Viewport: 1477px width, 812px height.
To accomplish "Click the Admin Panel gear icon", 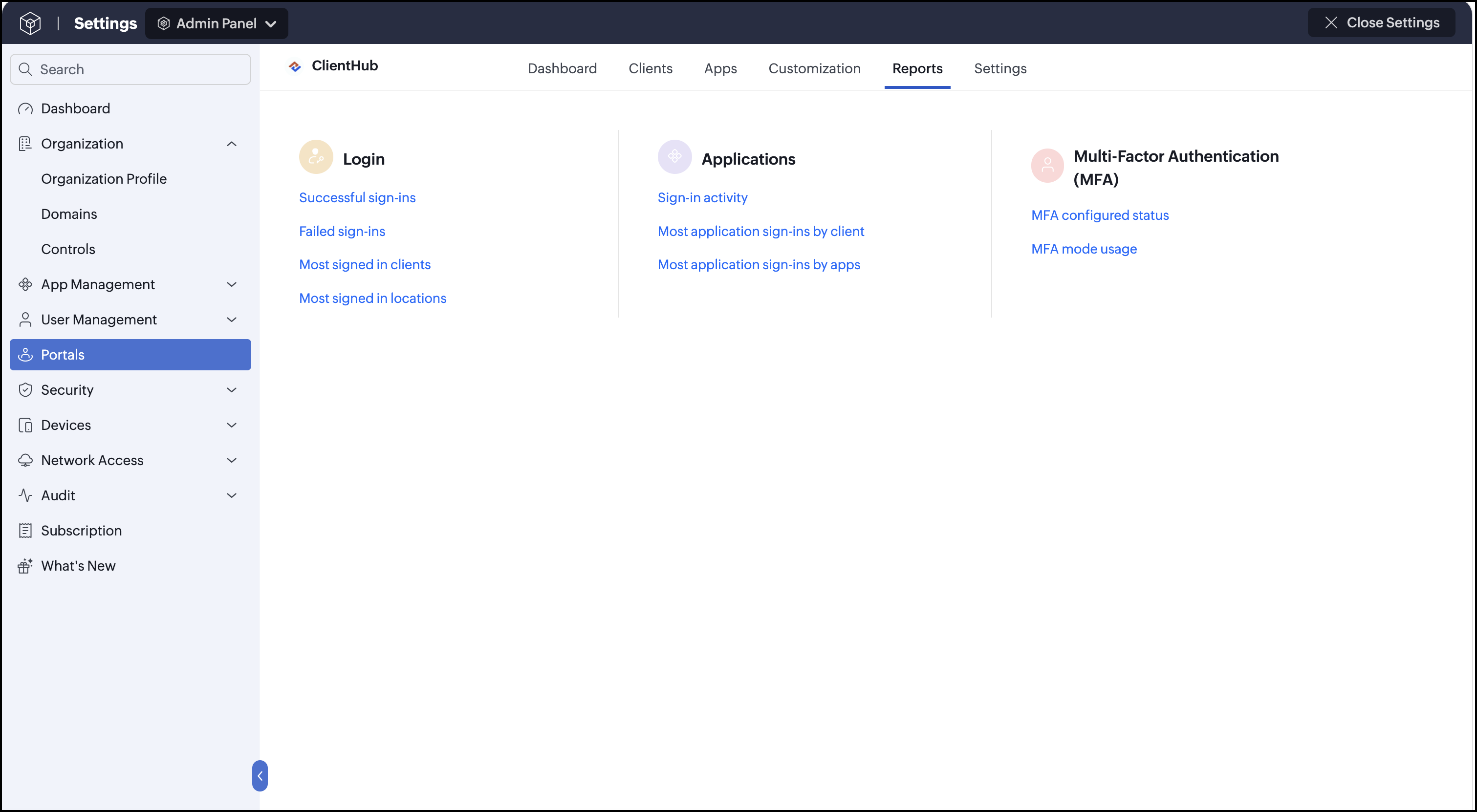I will (x=163, y=23).
